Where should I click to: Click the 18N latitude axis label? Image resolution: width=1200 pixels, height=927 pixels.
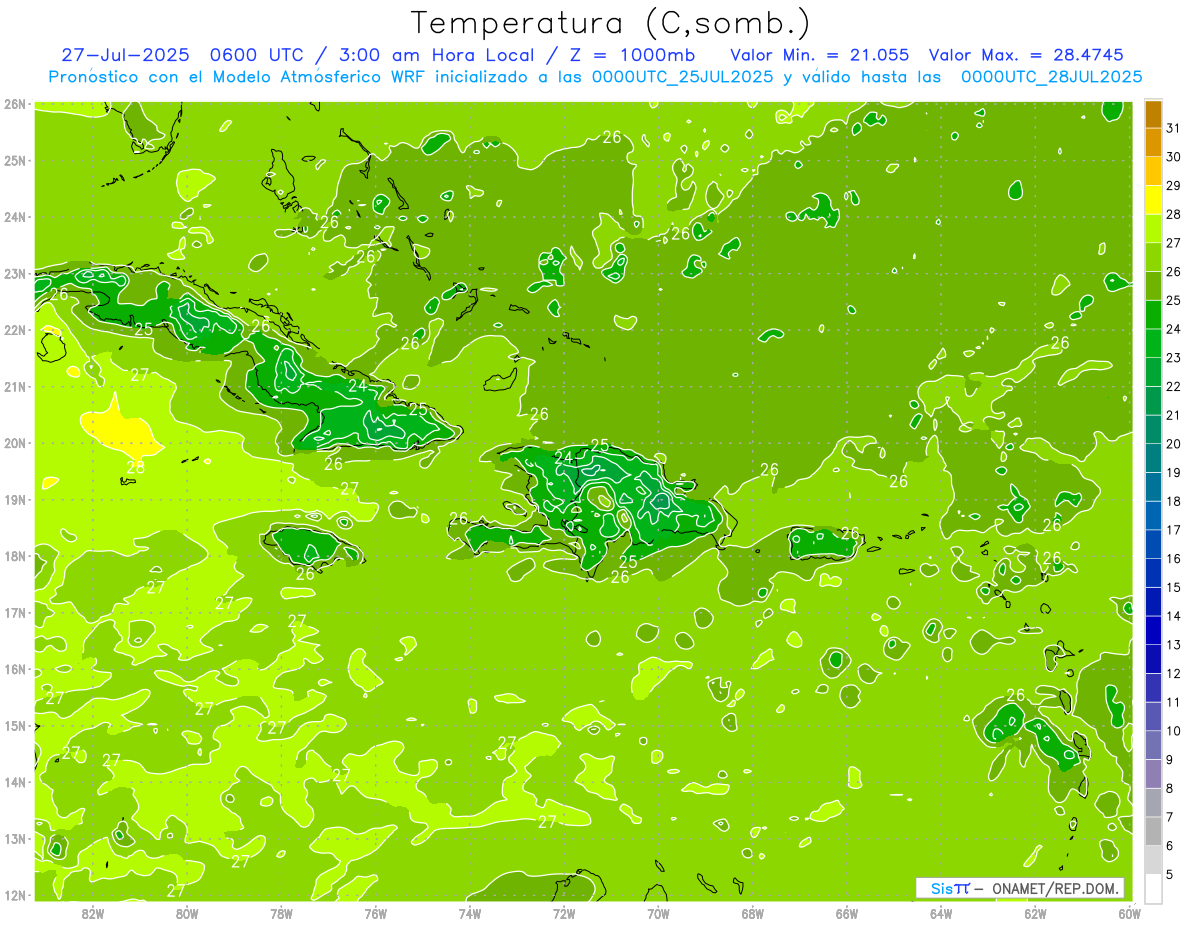point(14,556)
